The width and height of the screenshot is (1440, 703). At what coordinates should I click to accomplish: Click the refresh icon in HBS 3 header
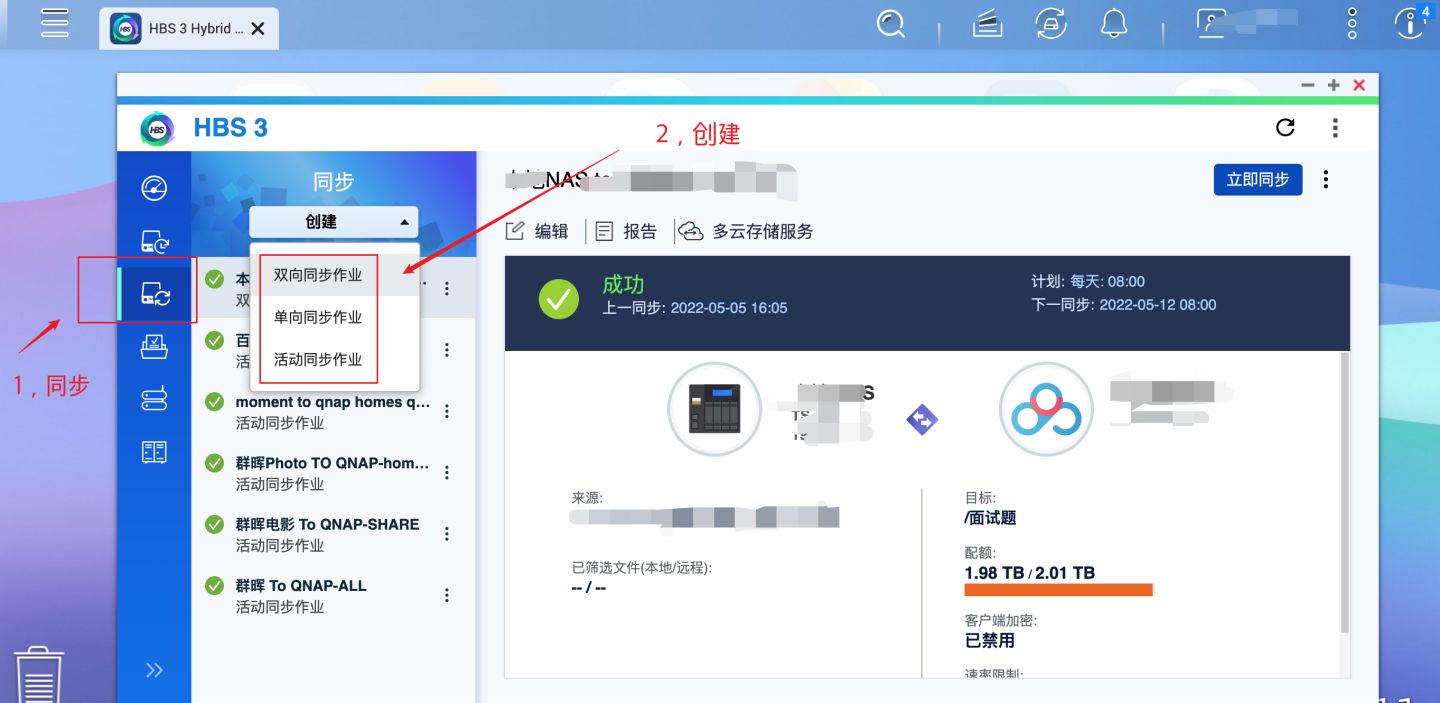(1285, 128)
